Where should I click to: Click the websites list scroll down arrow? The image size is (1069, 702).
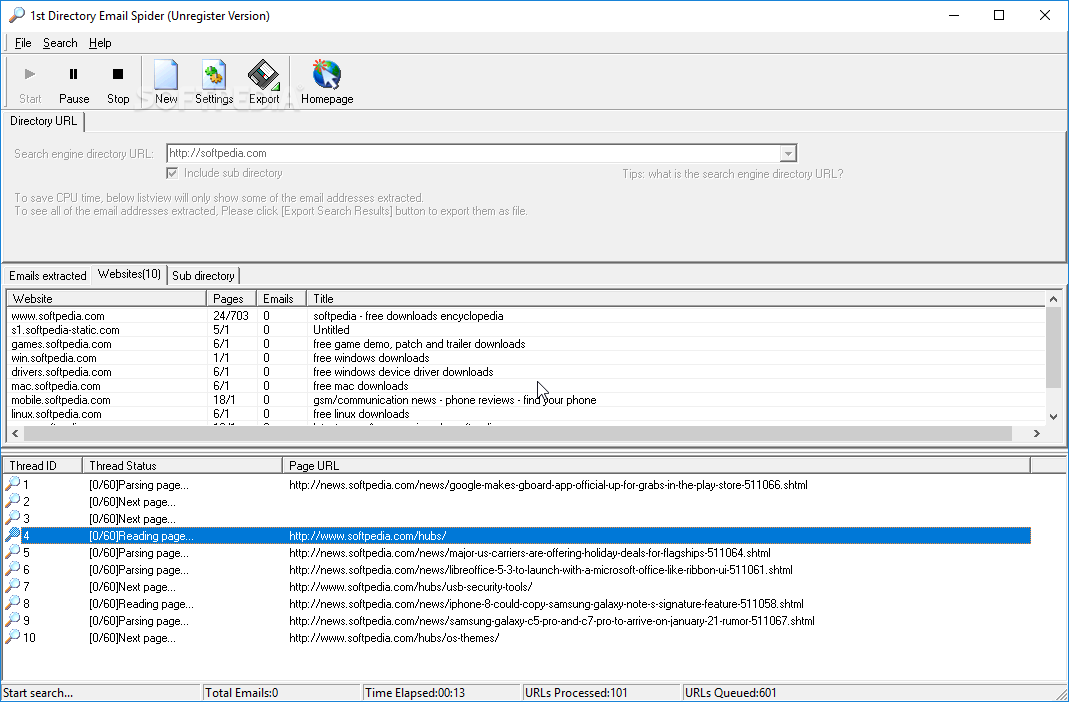[1053, 416]
